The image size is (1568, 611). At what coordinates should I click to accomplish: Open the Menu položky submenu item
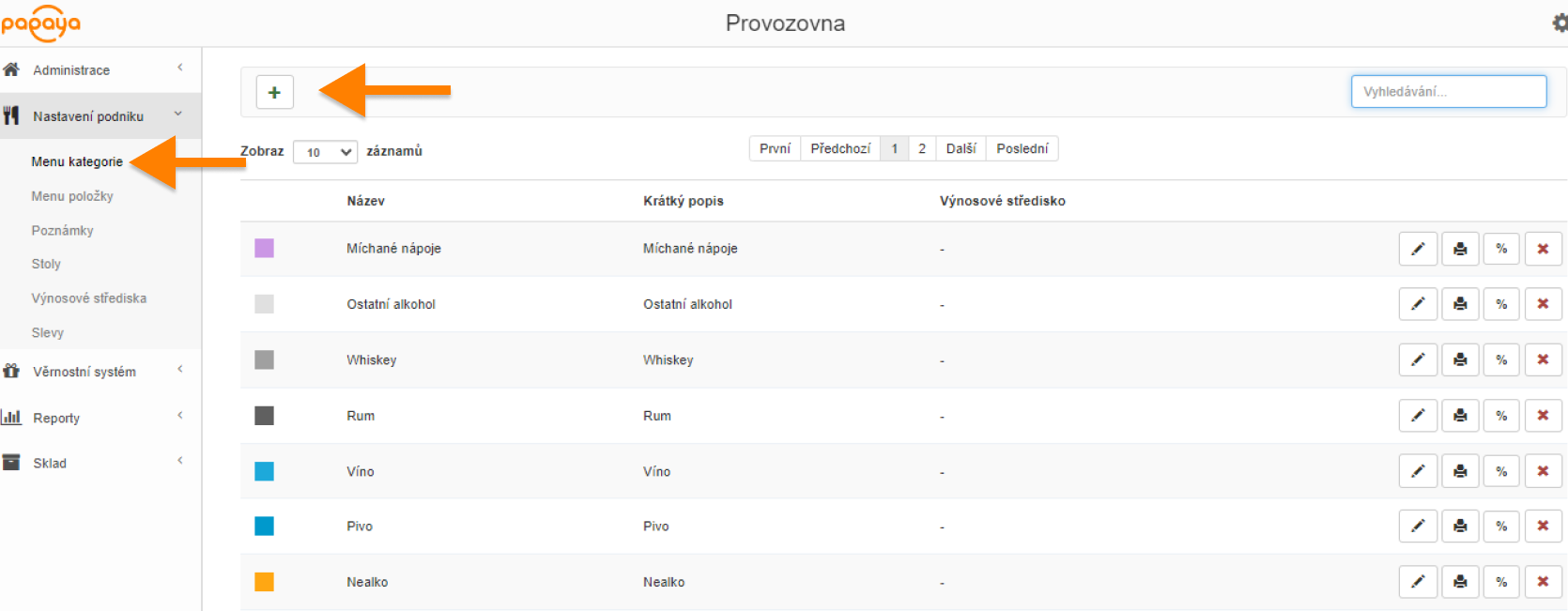click(x=72, y=196)
